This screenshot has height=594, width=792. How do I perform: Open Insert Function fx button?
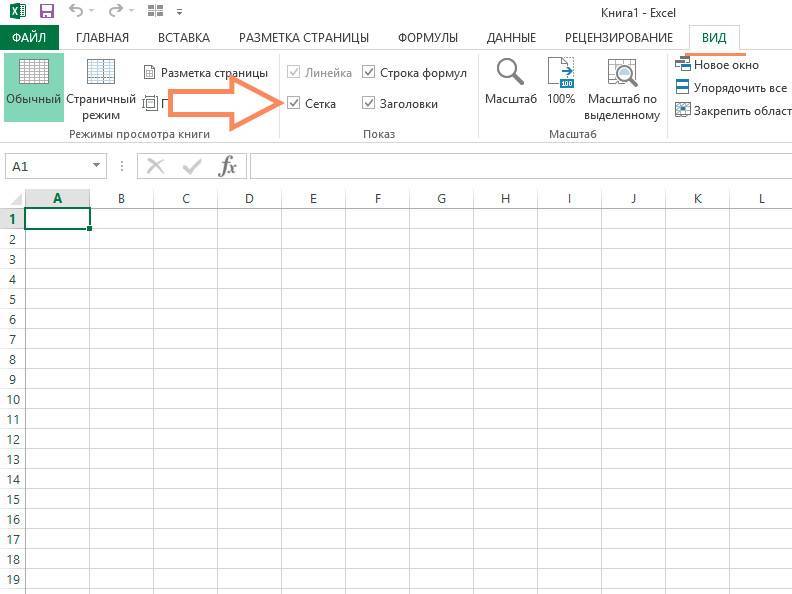(228, 166)
